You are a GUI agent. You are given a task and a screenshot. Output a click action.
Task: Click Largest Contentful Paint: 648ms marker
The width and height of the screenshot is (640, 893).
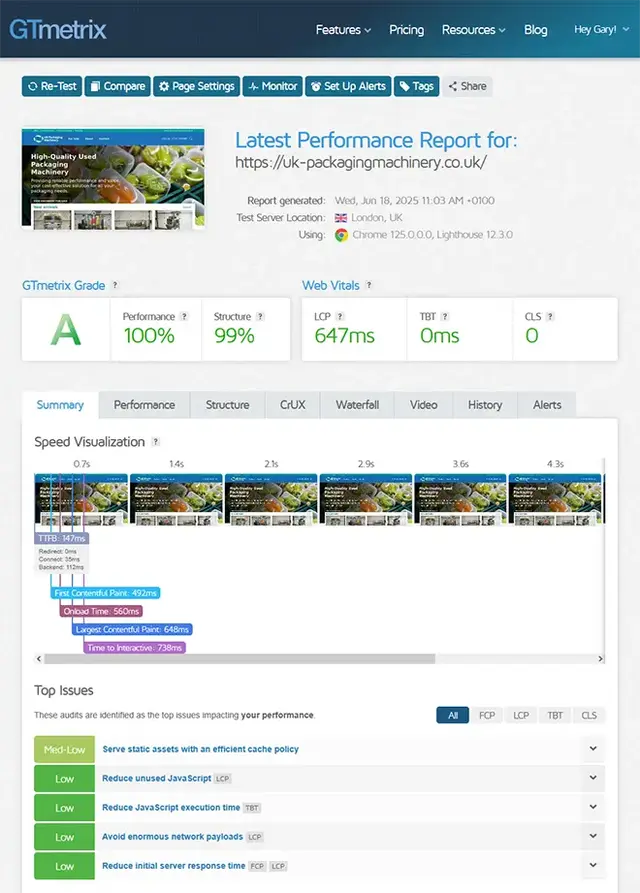(132, 629)
